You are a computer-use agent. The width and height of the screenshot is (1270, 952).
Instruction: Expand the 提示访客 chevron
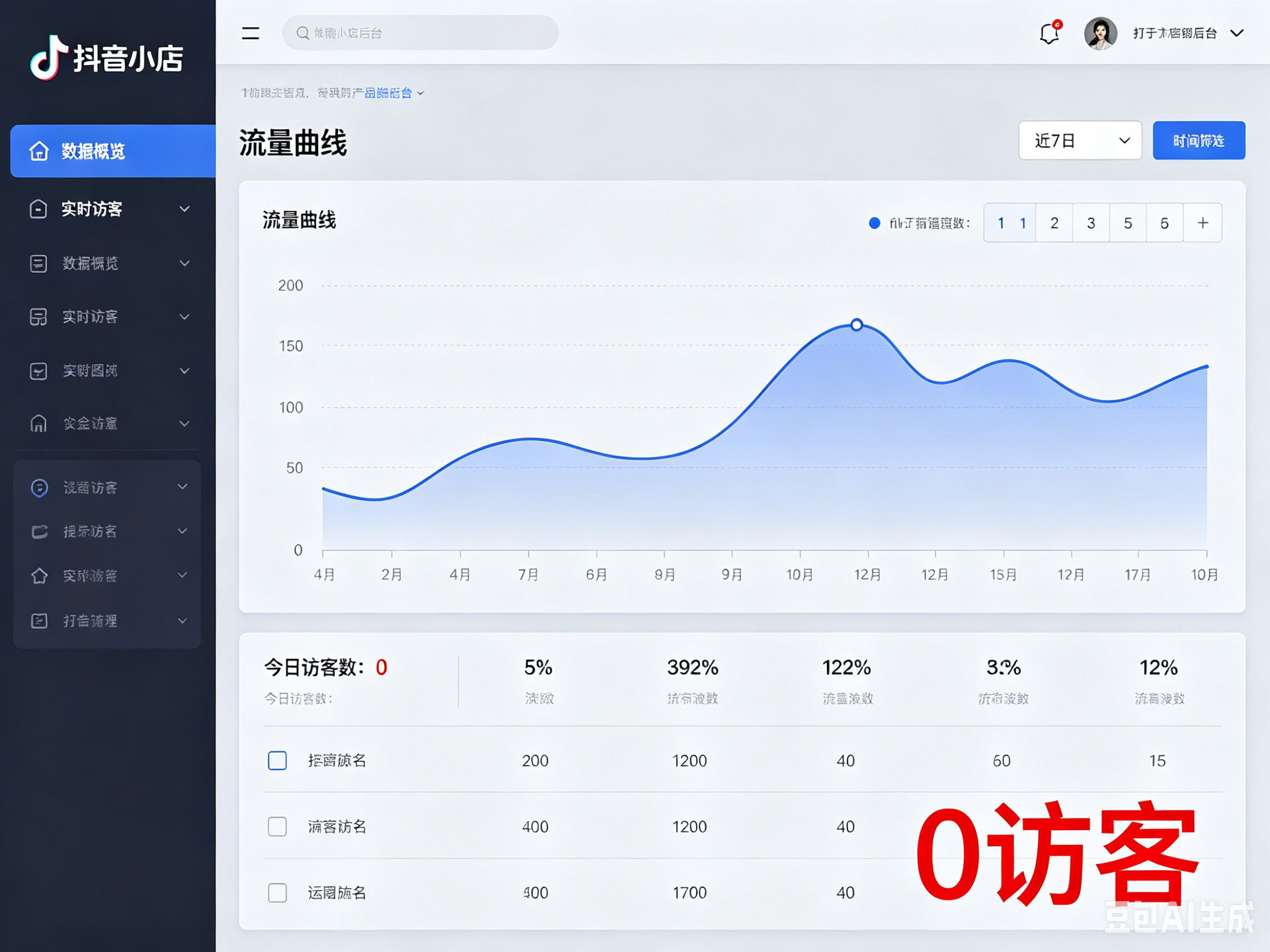click(183, 531)
